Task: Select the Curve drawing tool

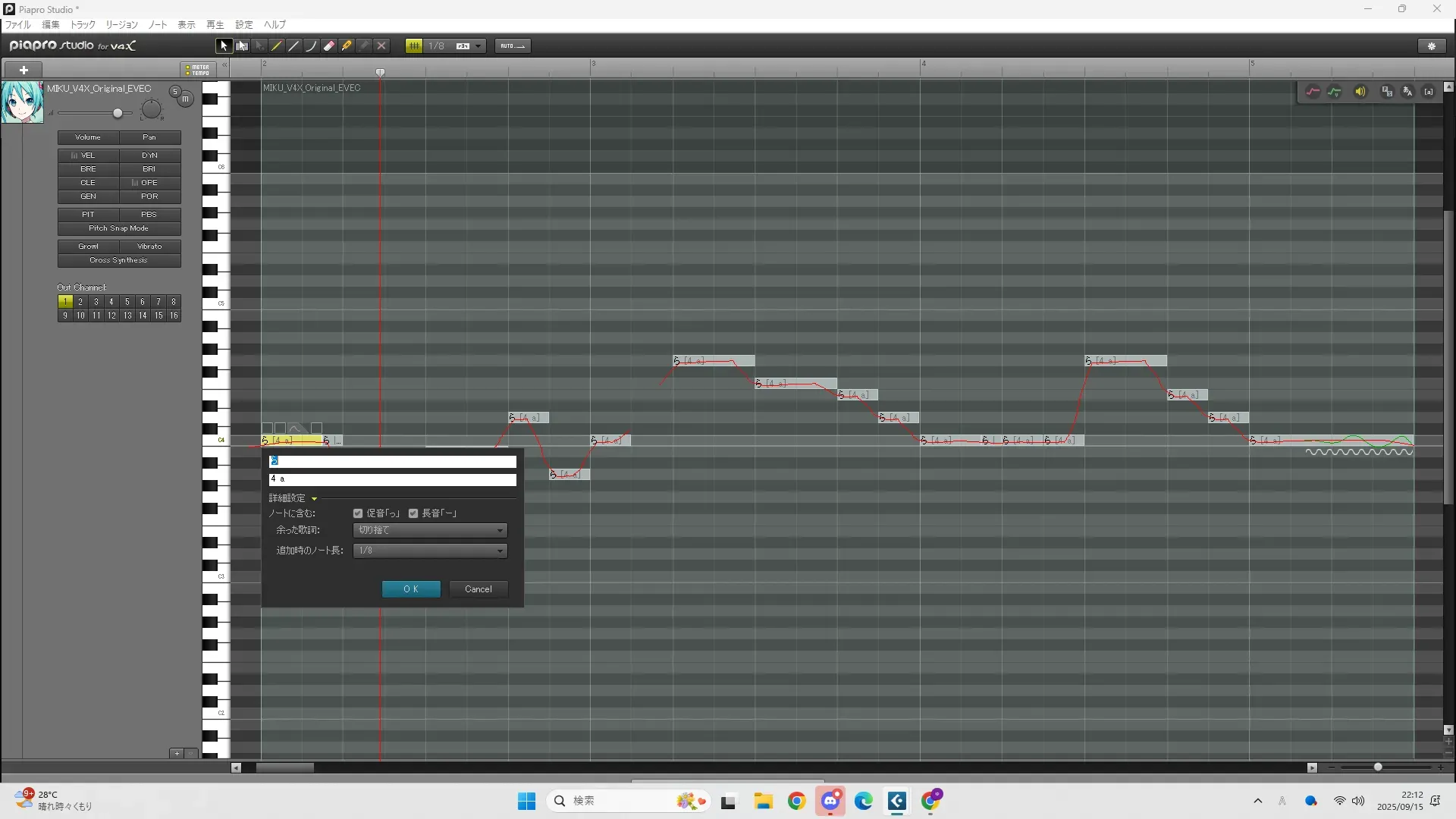Action: click(312, 46)
